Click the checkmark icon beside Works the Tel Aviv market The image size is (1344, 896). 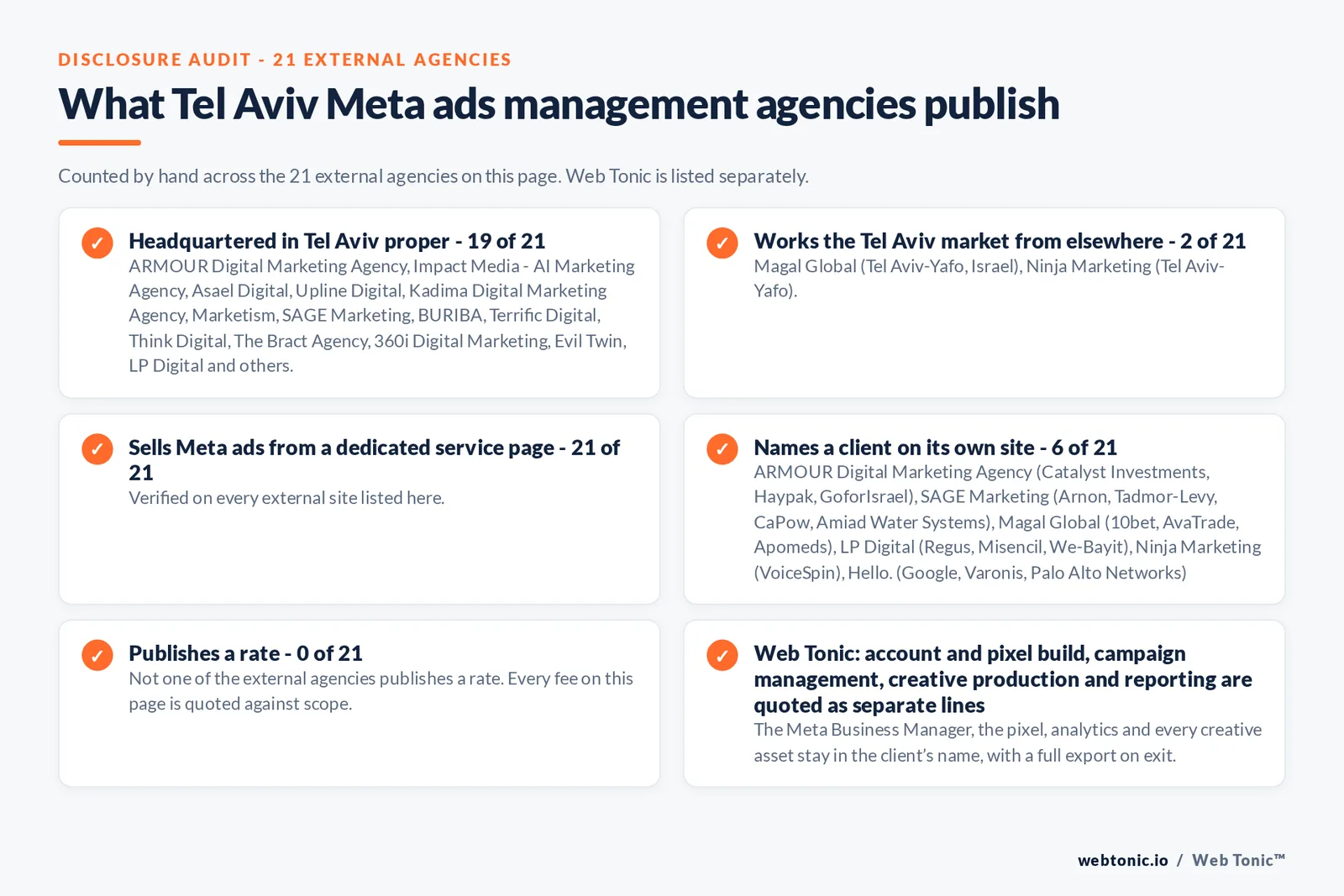click(722, 243)
